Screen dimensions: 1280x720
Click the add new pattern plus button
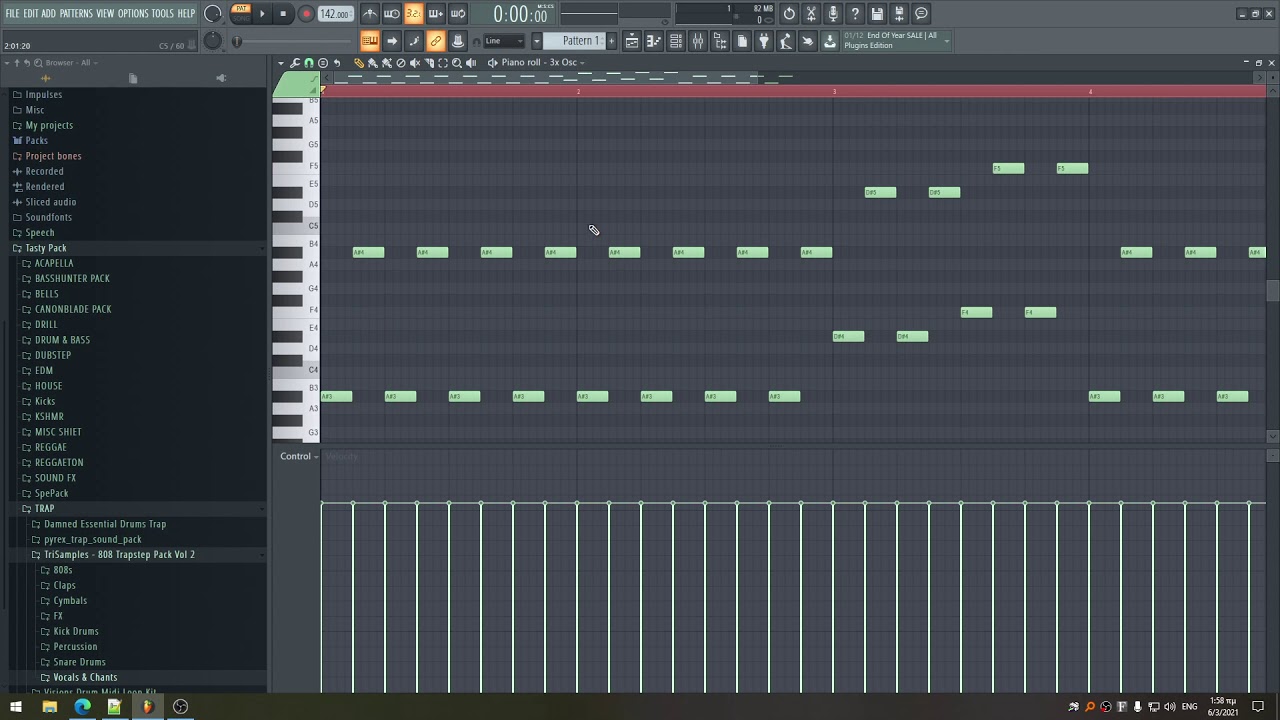(x=612, y=41)
